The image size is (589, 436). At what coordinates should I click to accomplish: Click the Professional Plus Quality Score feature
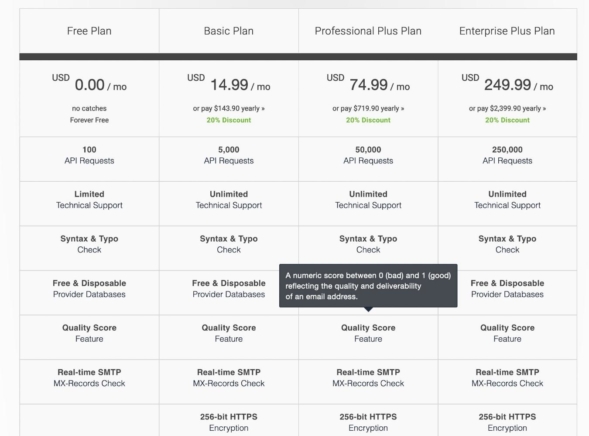point(368,333)
